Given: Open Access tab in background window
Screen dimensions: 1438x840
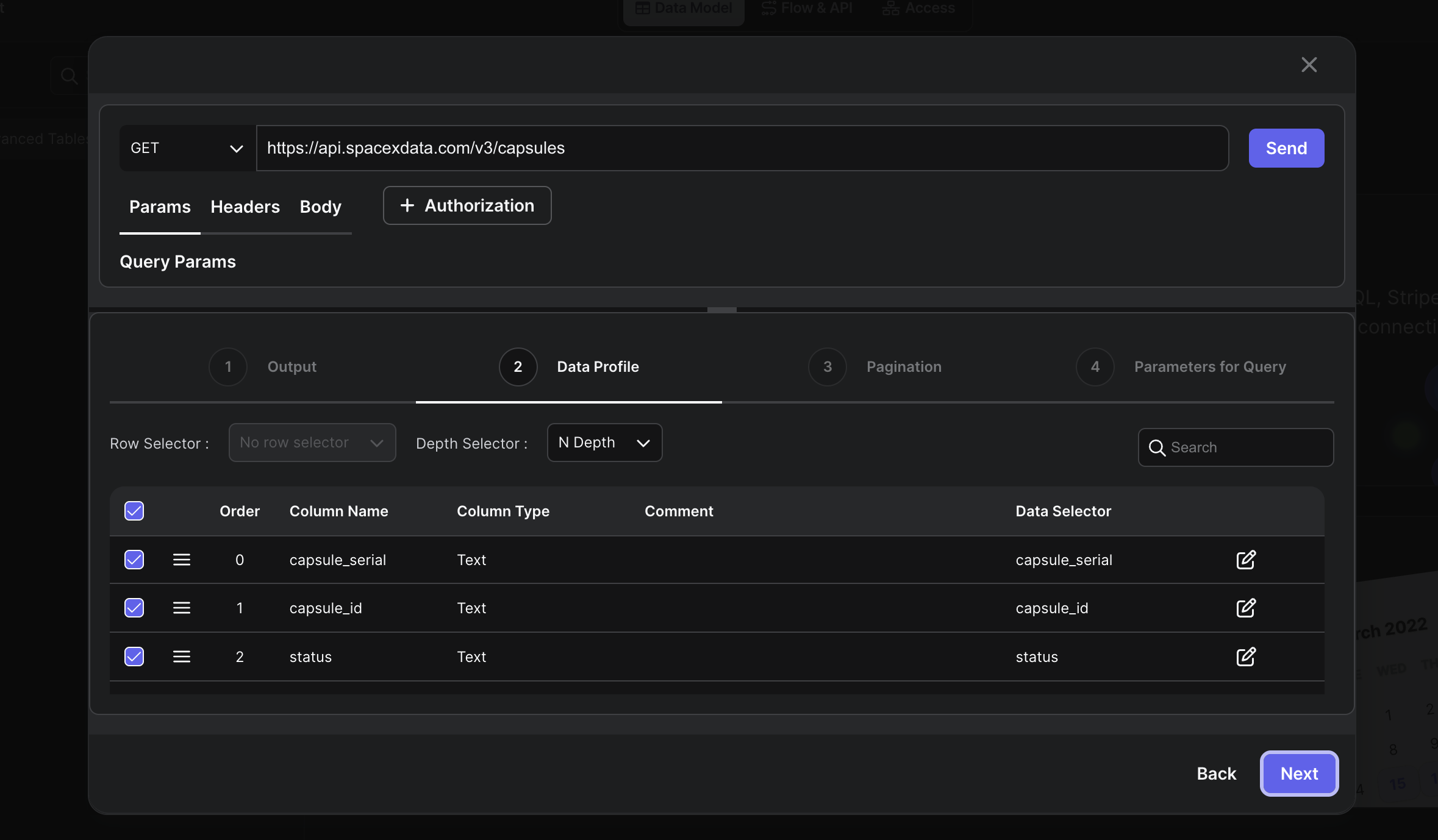Looking at the screenshot, I should pyautogui.click(x=918, y=9).
